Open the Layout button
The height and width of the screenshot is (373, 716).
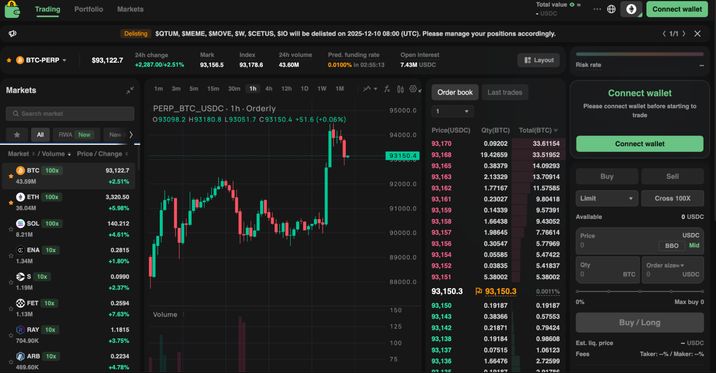(539, 60)
